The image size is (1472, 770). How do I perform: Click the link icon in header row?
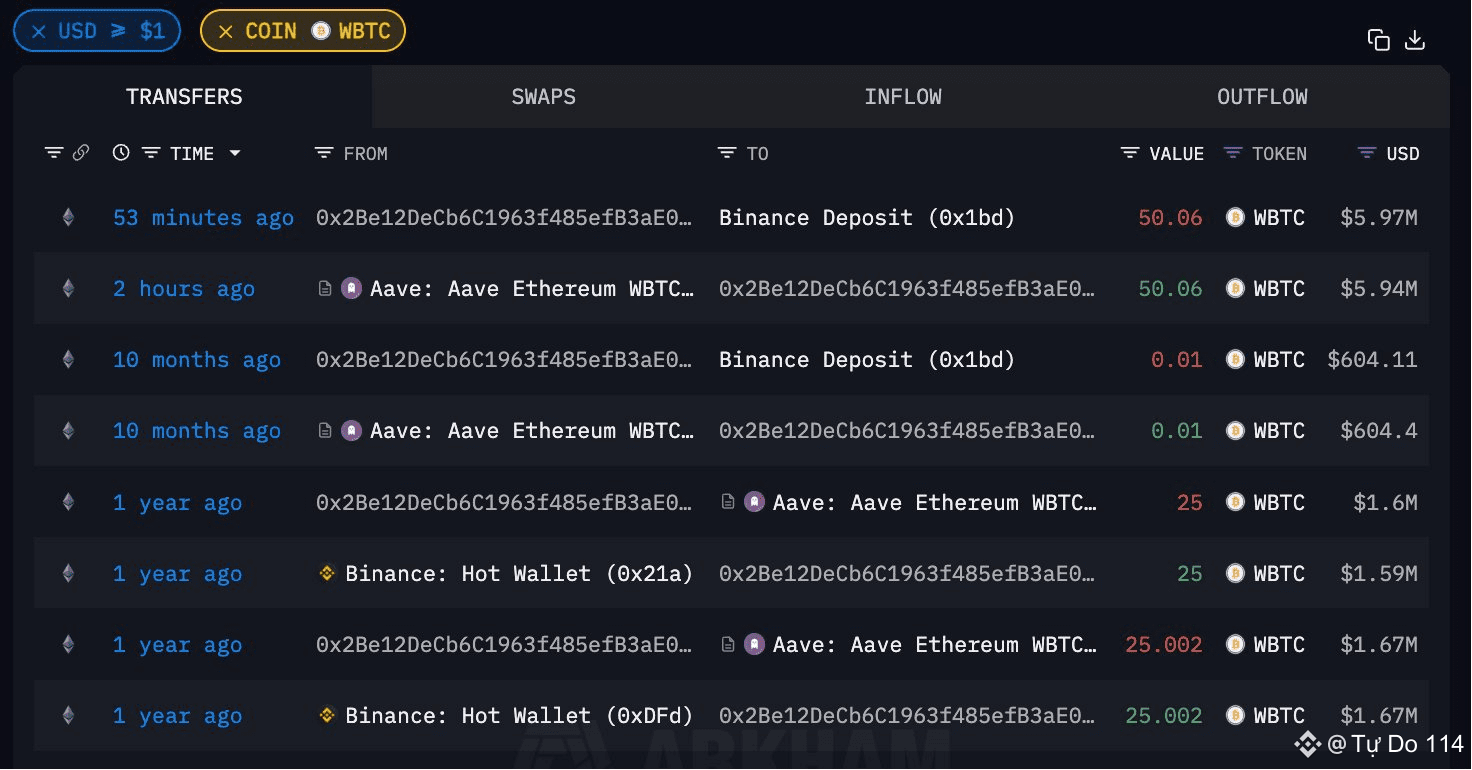coord(81,153)
